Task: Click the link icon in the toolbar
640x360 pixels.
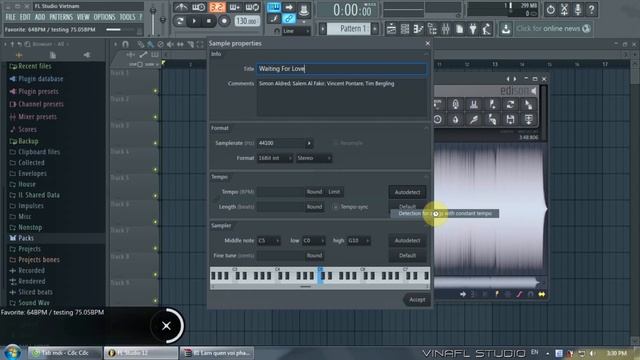Action: coord(289,18)
